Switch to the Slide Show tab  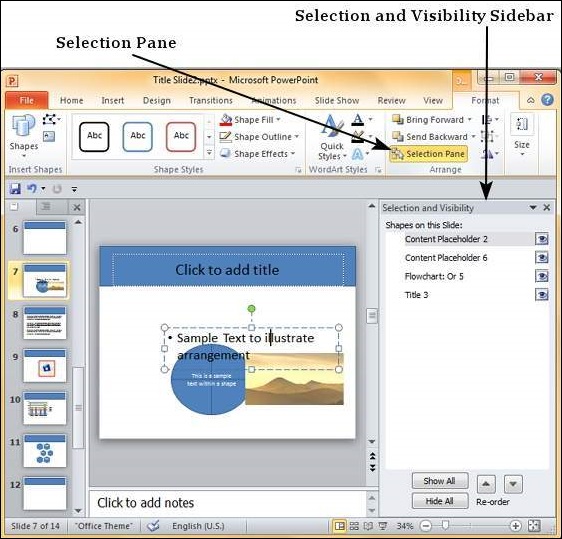[x=337, y=100]
